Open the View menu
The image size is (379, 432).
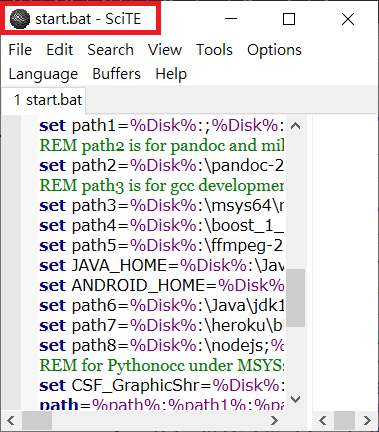(165, 50)
